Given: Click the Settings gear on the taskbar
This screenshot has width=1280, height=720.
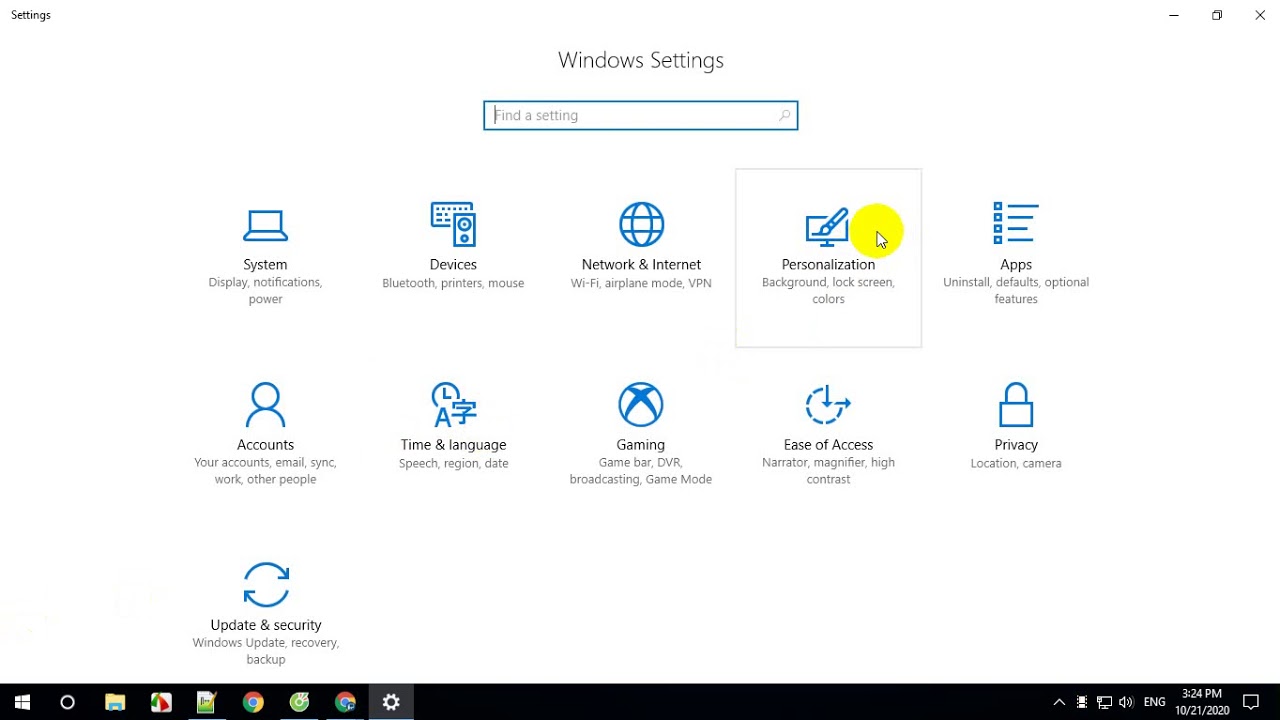Looking at the screenshot, I should click(x=391, y=702).
